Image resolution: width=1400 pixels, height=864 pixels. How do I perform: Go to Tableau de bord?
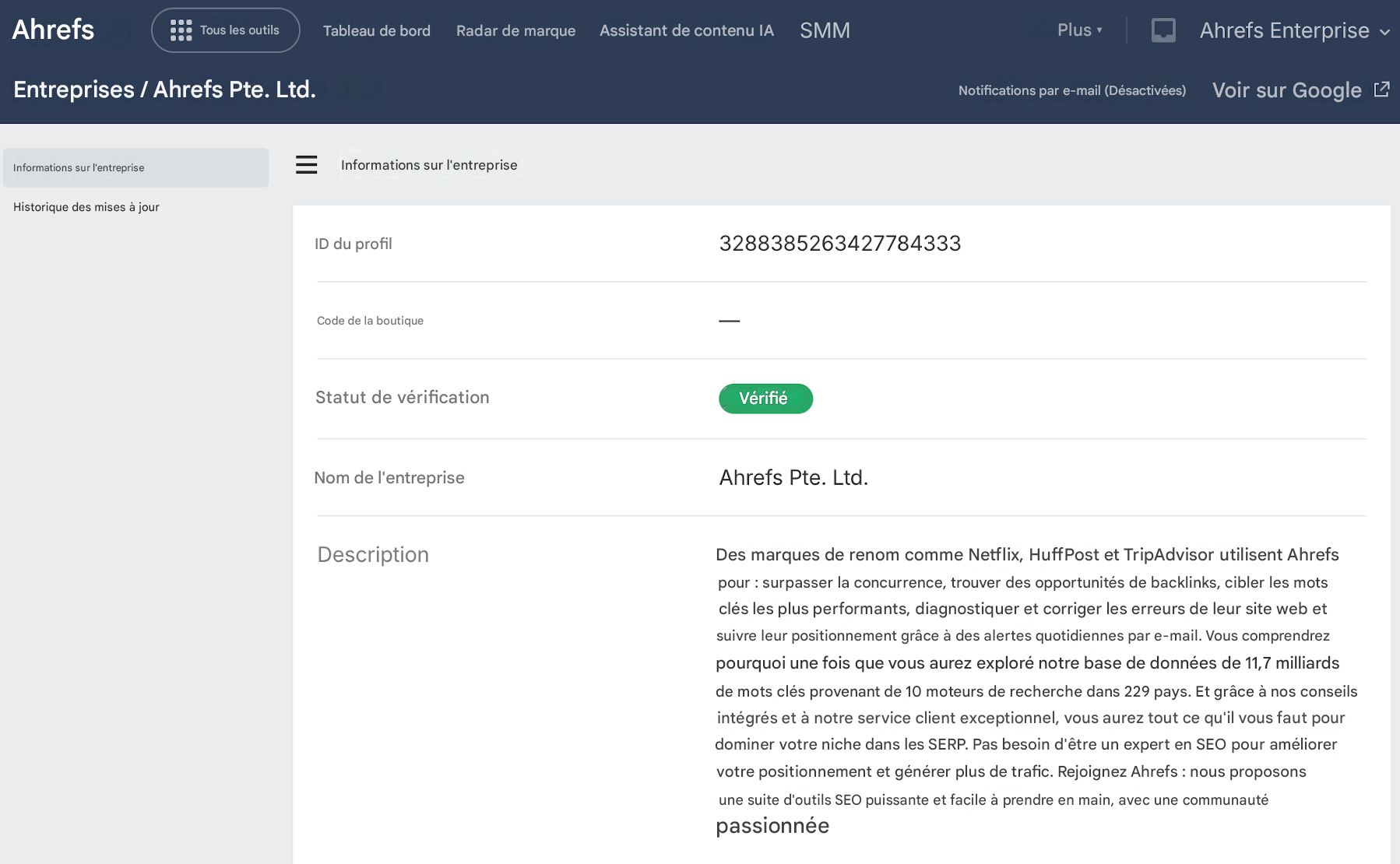pyautogui.click(x=377, y=30)
